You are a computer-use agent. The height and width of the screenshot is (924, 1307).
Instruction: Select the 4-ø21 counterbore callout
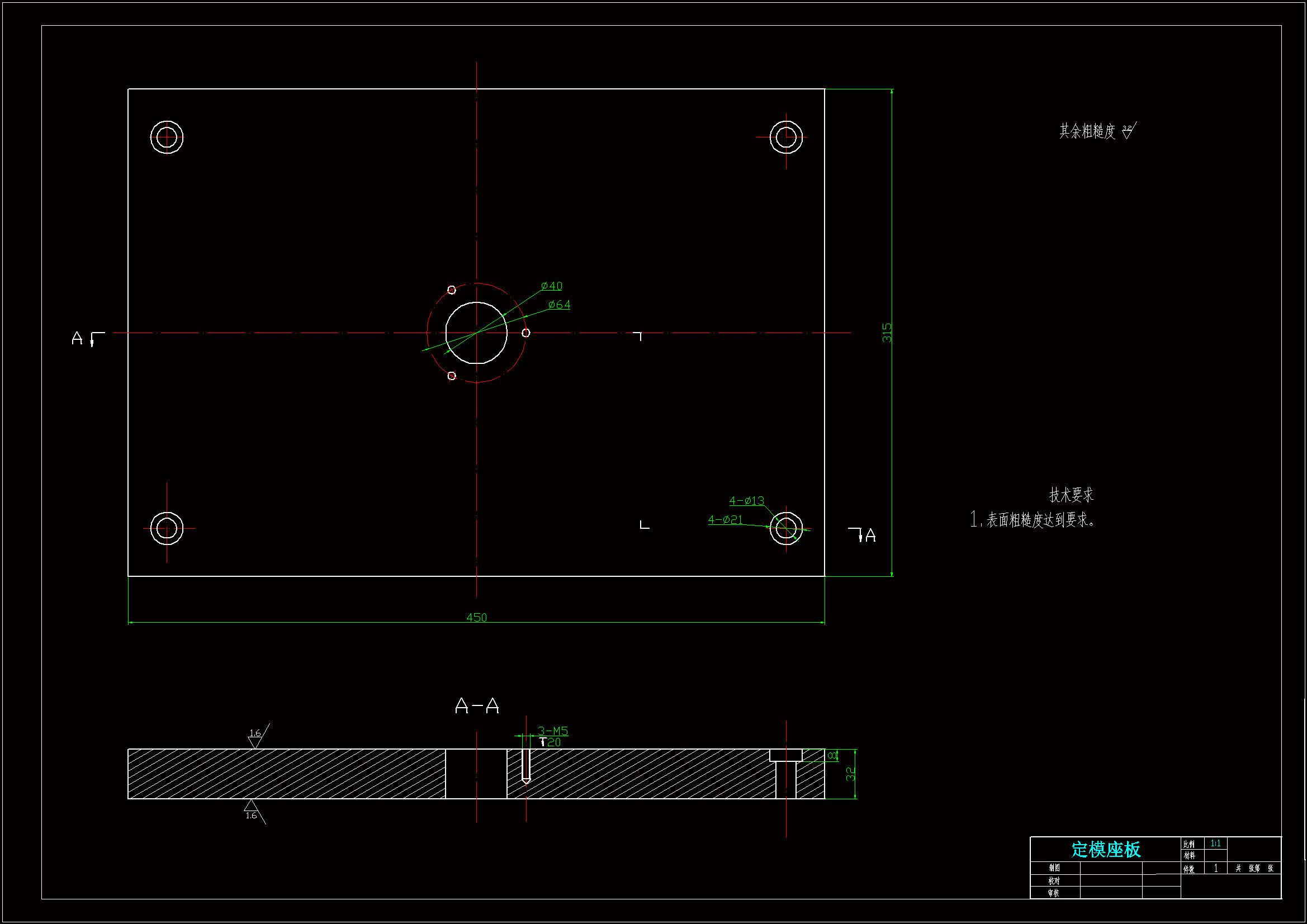point(724,519)
